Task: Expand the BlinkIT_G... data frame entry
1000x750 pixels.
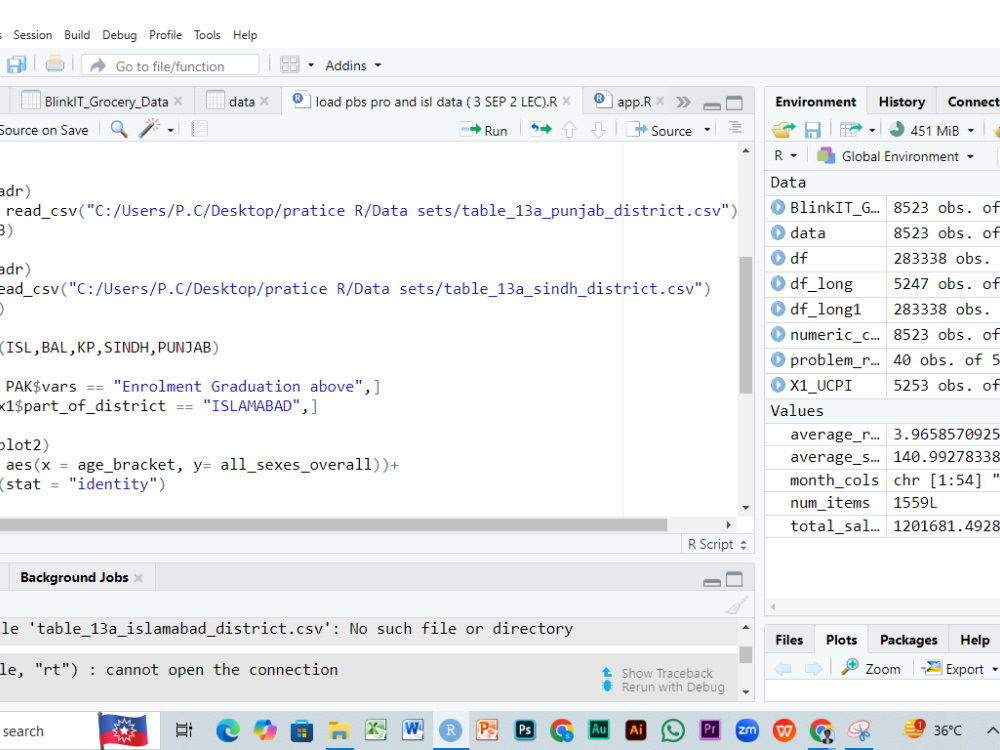Action: point(777,207)
